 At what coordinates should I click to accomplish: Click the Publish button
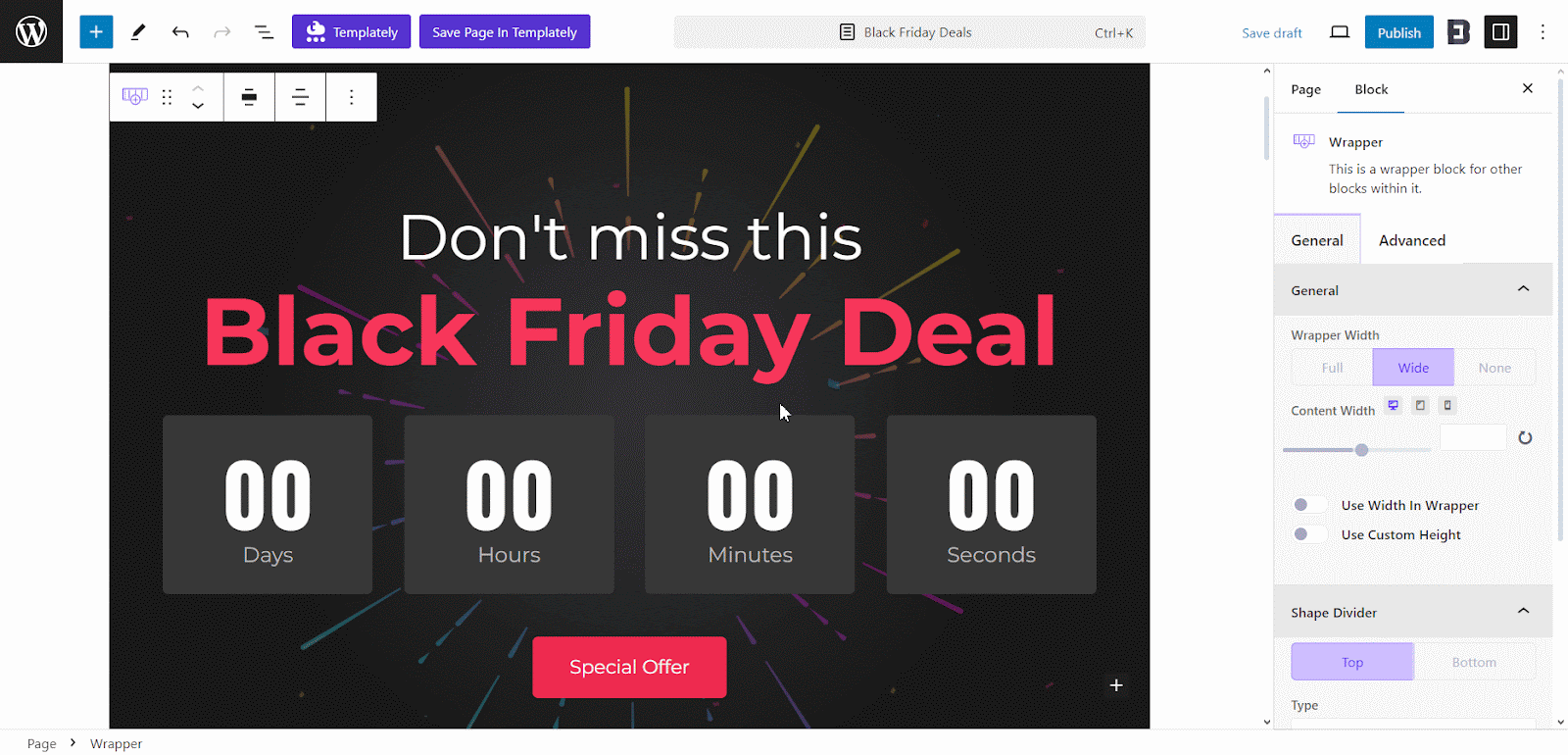pyautogui.click(x=1398, y=32)
